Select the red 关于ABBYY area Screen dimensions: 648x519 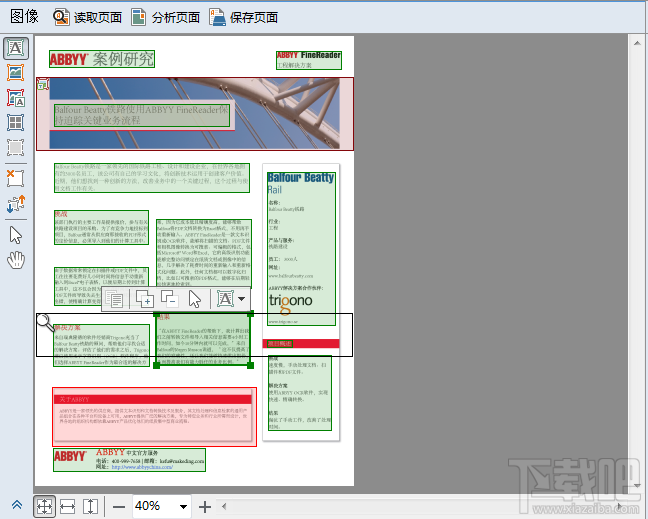[154, 417]
